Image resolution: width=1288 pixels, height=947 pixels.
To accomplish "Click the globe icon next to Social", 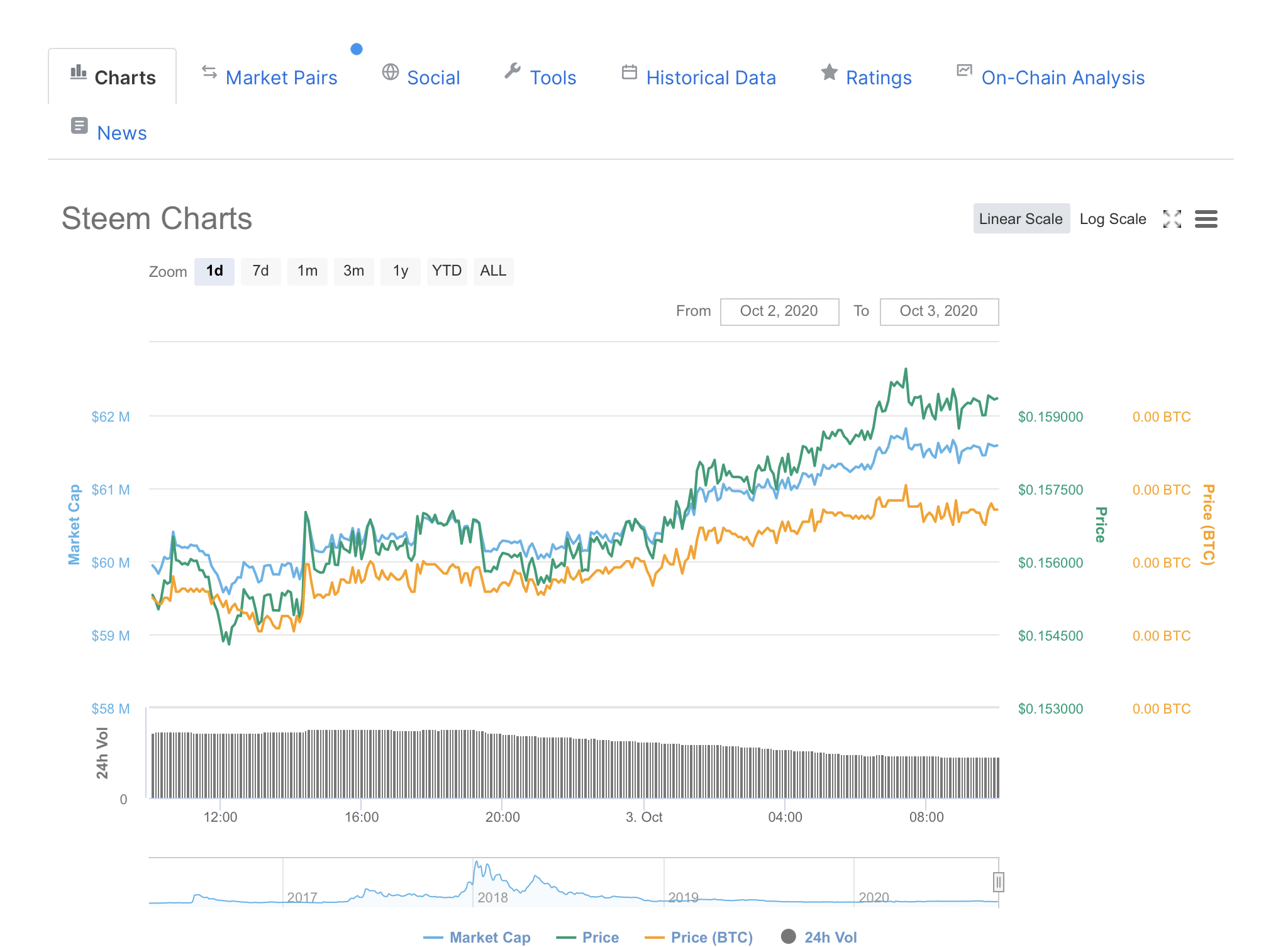I will click(391, 72).
